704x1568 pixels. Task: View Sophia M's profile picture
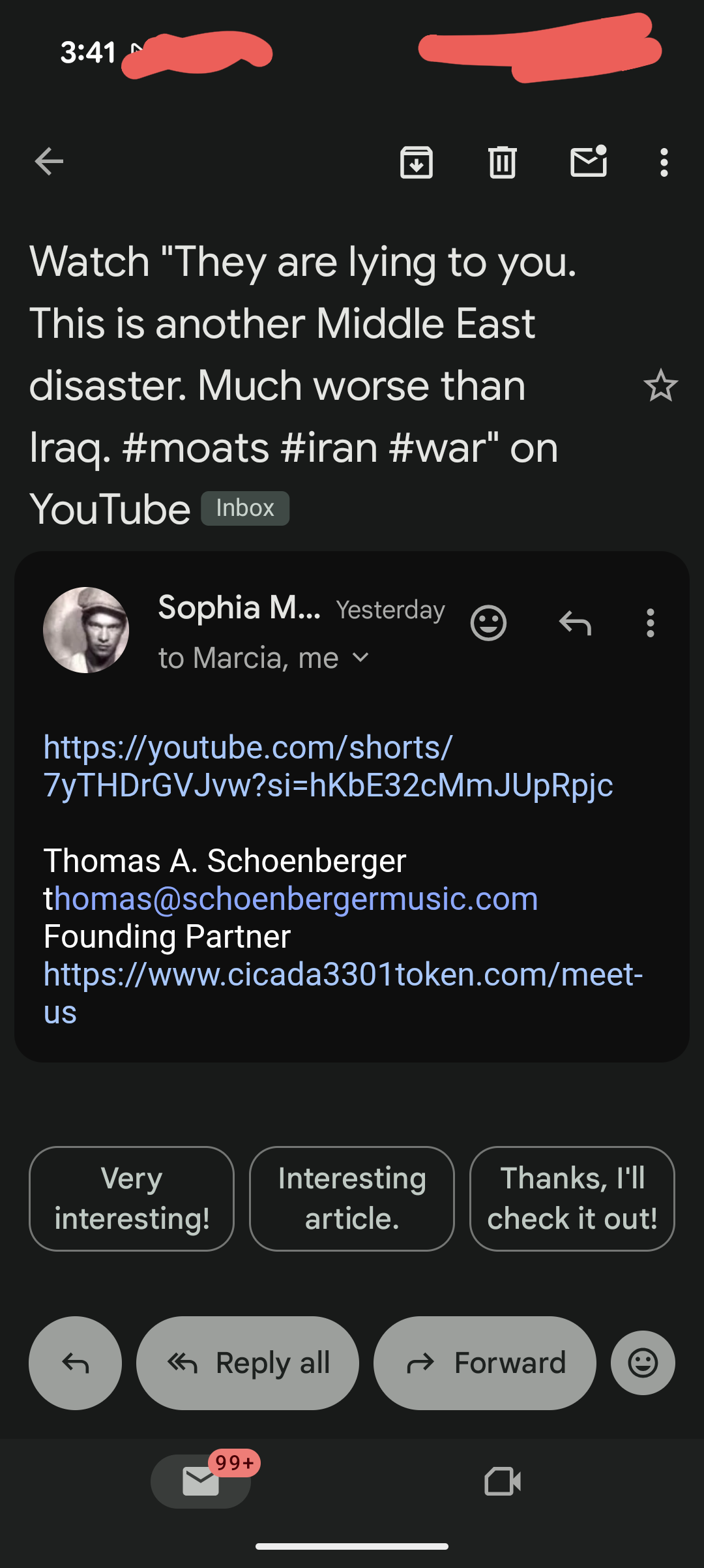pyautogui.click(x=86, y=630)
